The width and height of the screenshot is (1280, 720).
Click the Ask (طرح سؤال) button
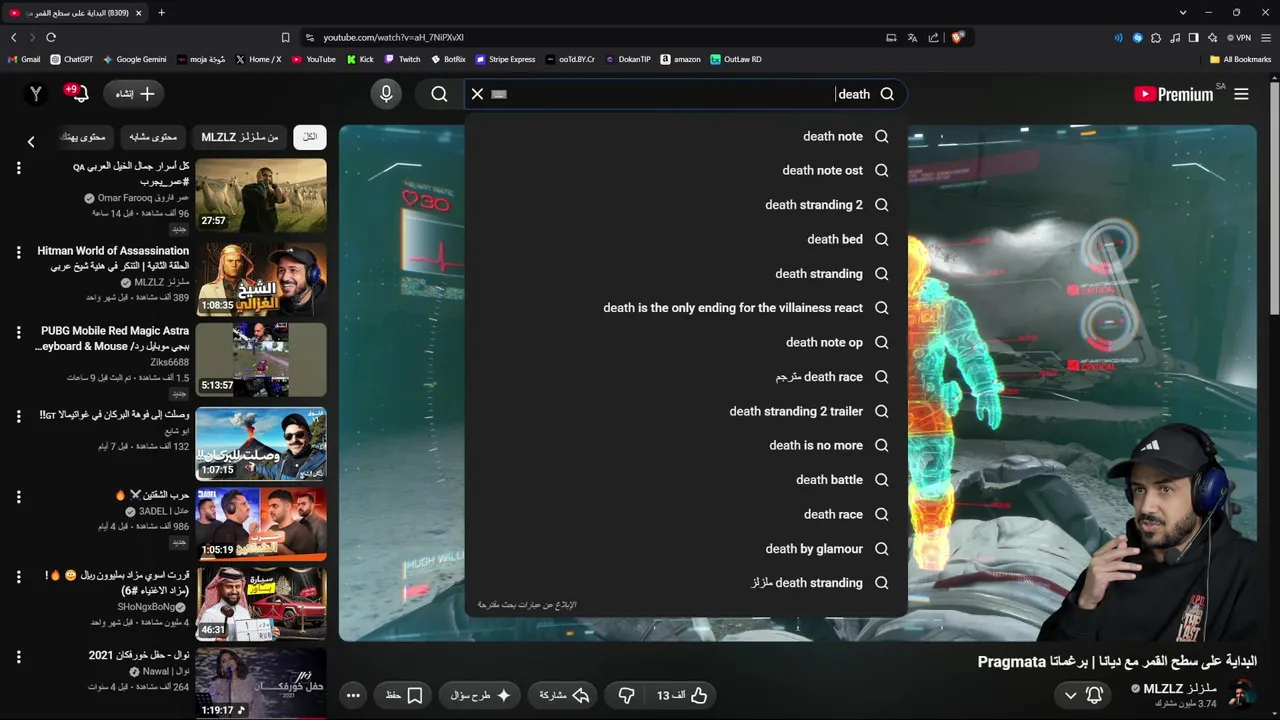click(480, 695)
